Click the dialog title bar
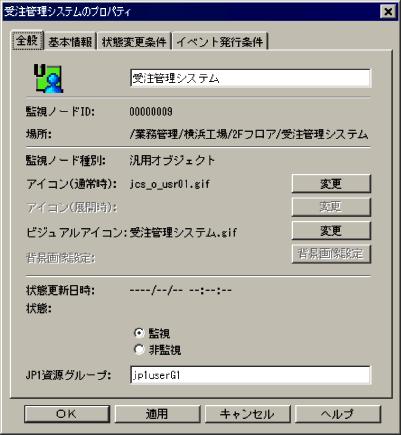 (x=190, y=12)
